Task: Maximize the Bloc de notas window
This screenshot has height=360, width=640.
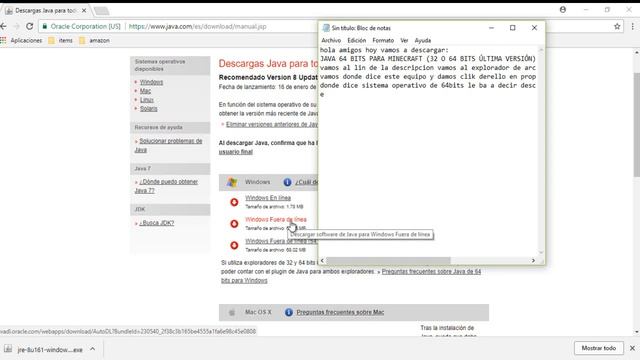Action: tap(513, 28)
